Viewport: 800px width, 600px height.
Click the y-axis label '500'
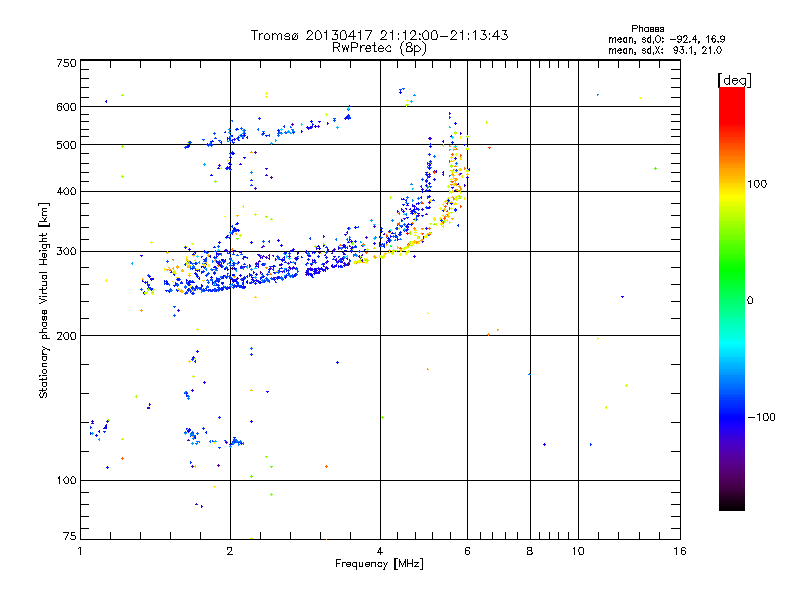coord(66,145)
